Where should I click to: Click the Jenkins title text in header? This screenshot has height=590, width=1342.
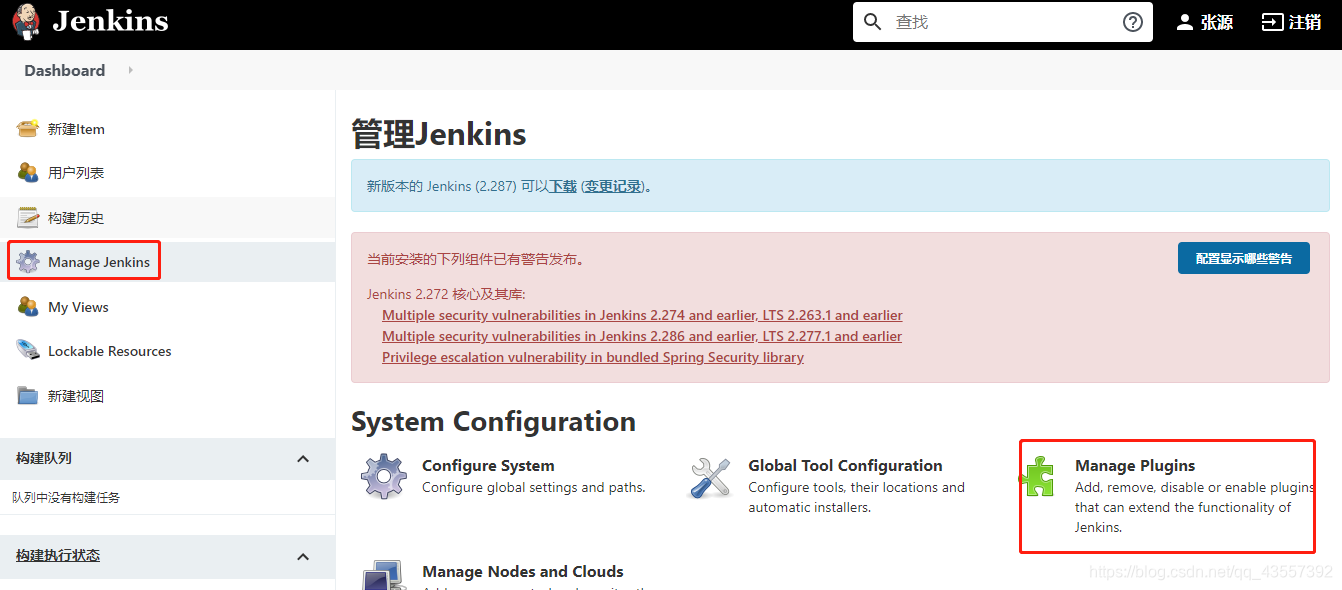click(x=110, y=21)
